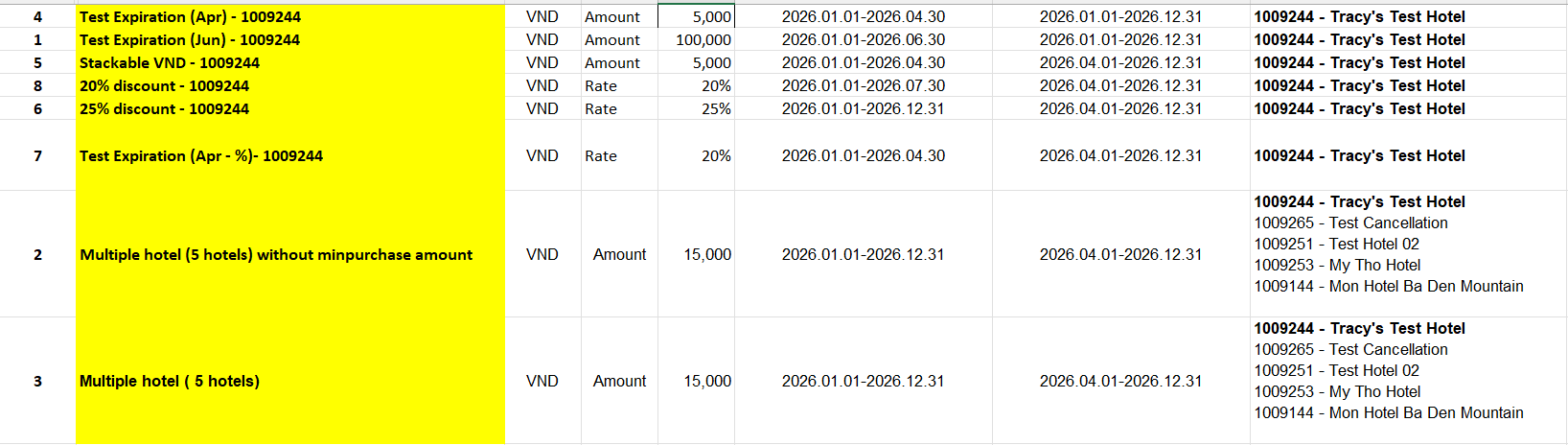Select the 'Rate' type cell for 25% discount
Screen dimensions: 1568x445
[601, 109]
